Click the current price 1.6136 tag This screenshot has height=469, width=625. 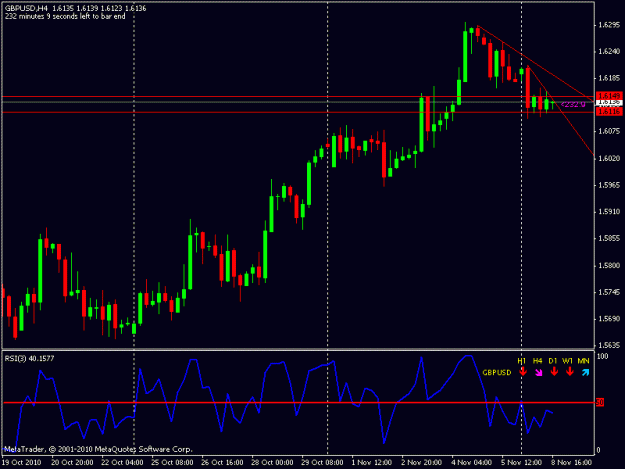click(609, 102)
